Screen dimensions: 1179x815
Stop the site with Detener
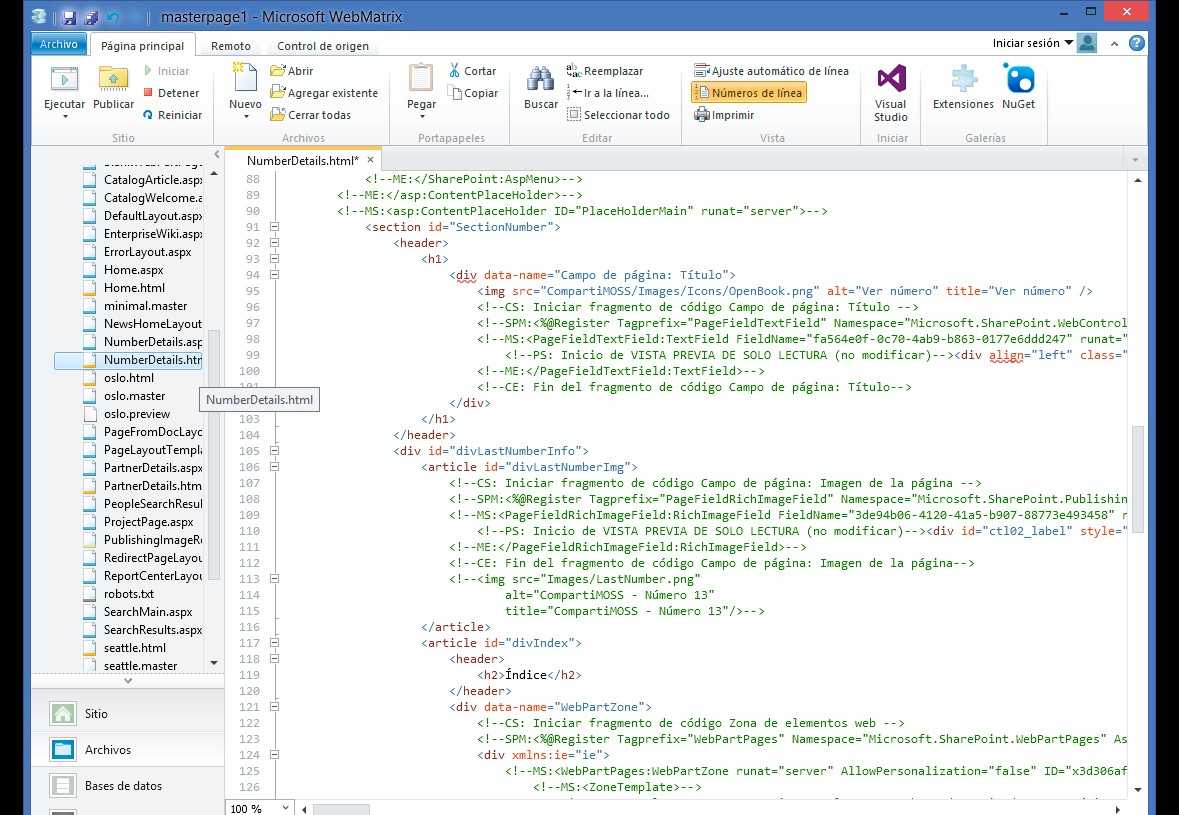[171, 93]
